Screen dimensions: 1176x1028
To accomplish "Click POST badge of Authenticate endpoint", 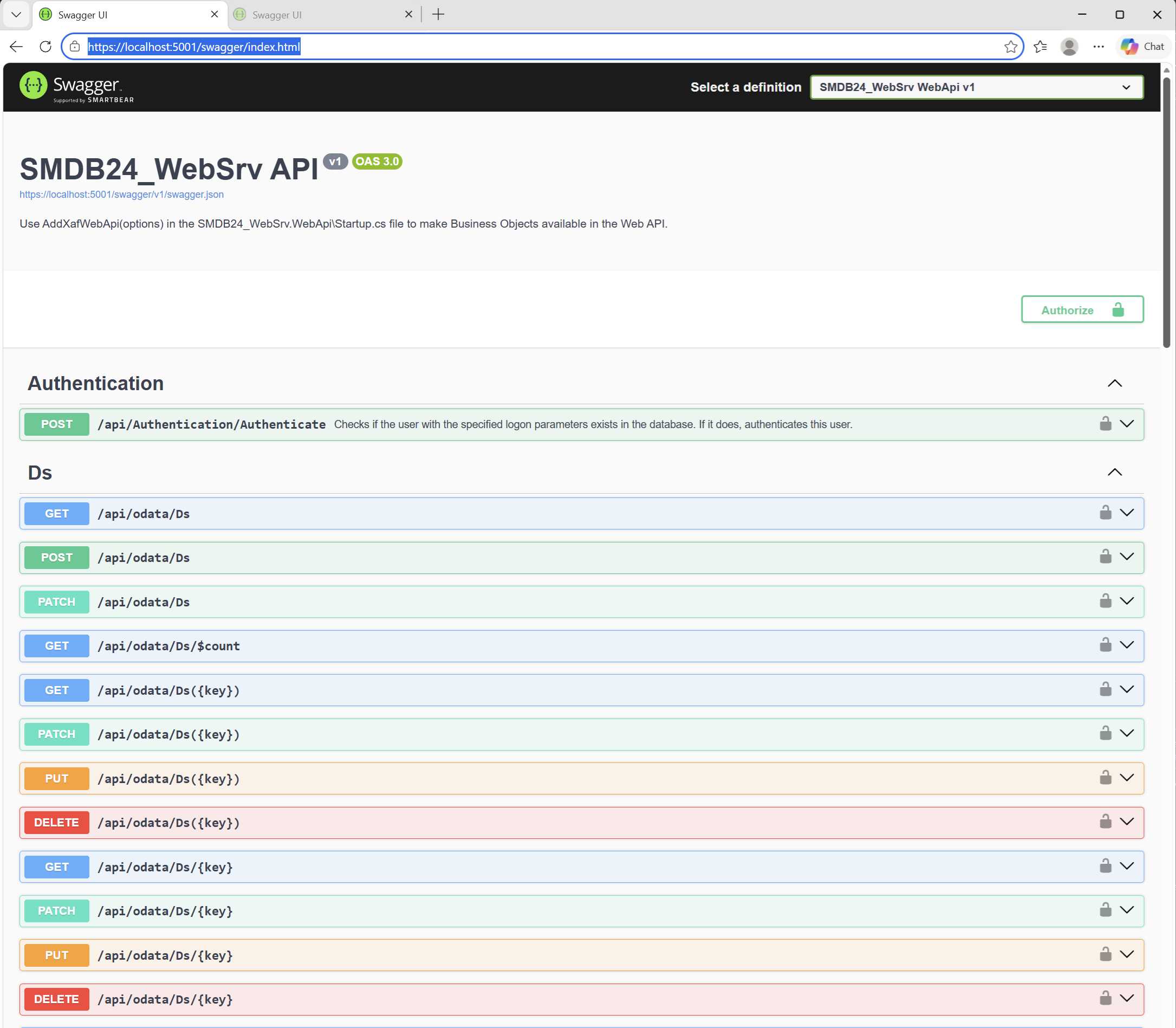I will (x=57, y=424).
